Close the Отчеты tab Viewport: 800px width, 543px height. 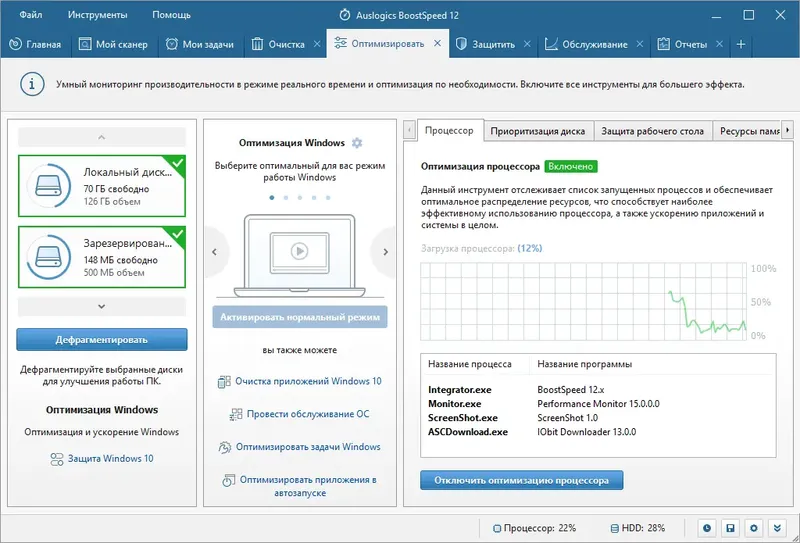pos(719,44)
